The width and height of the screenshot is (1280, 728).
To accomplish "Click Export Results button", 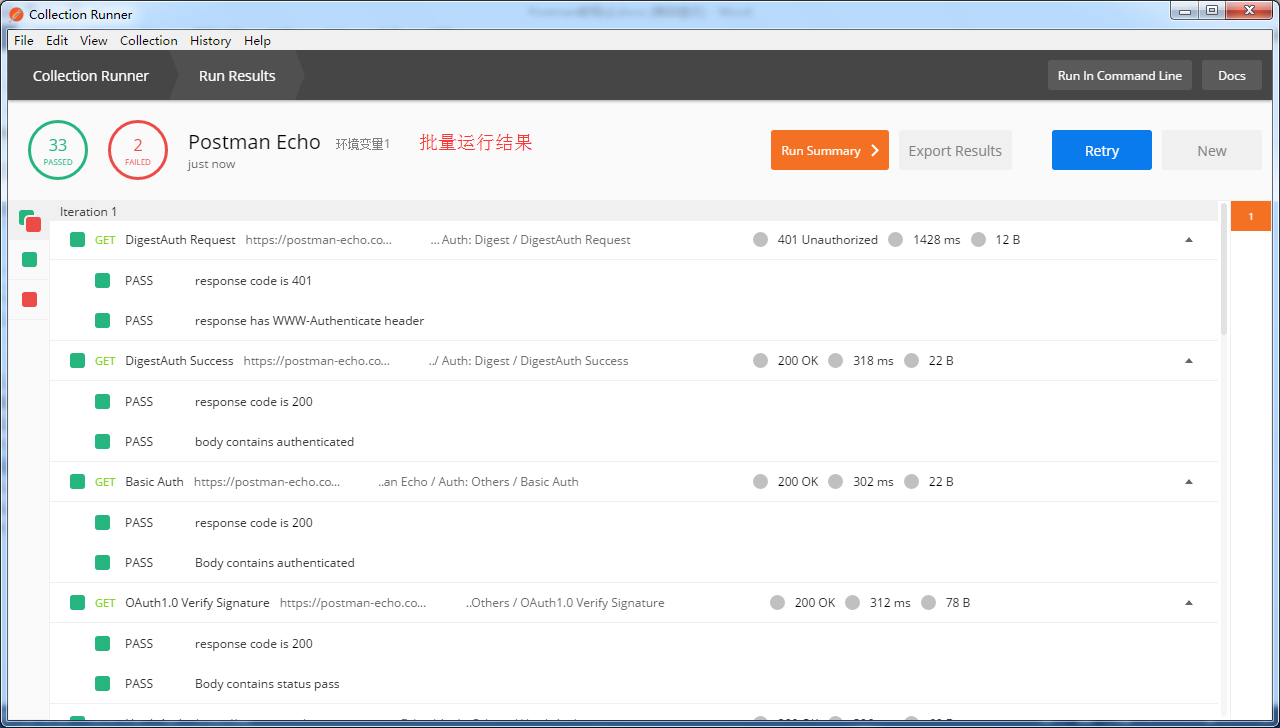I will coord(955,150).
